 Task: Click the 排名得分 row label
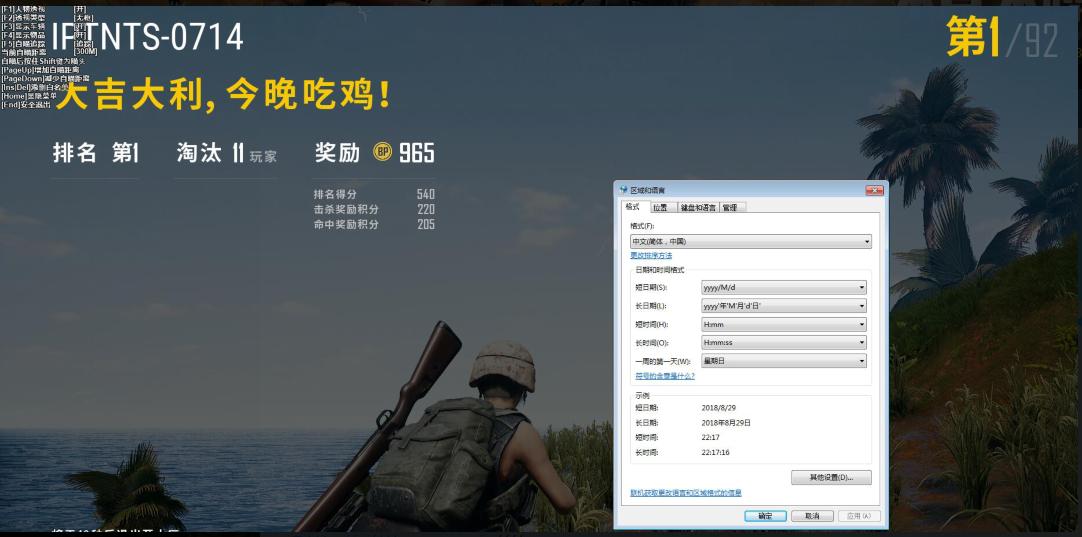pyautogui.click(x=335, y=195)
